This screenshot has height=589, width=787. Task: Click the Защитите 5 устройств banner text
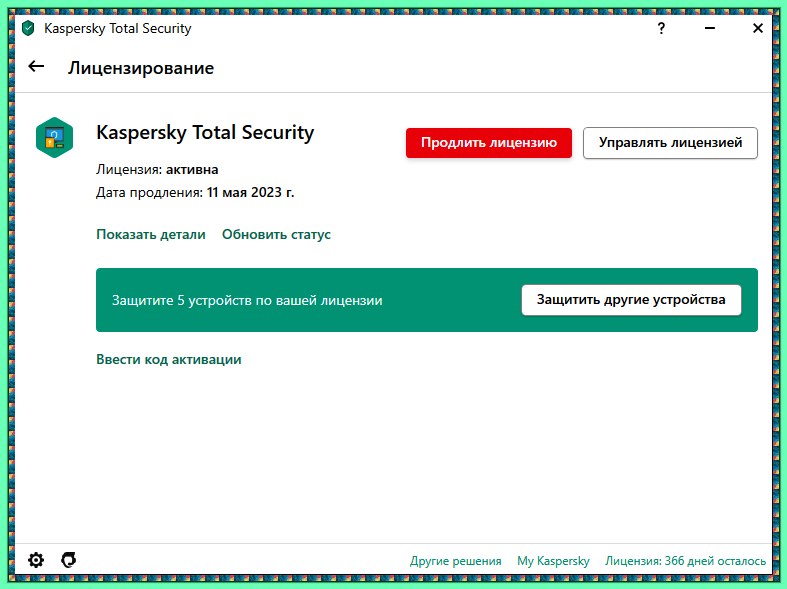pyautogui.click(x=247, y=301)
